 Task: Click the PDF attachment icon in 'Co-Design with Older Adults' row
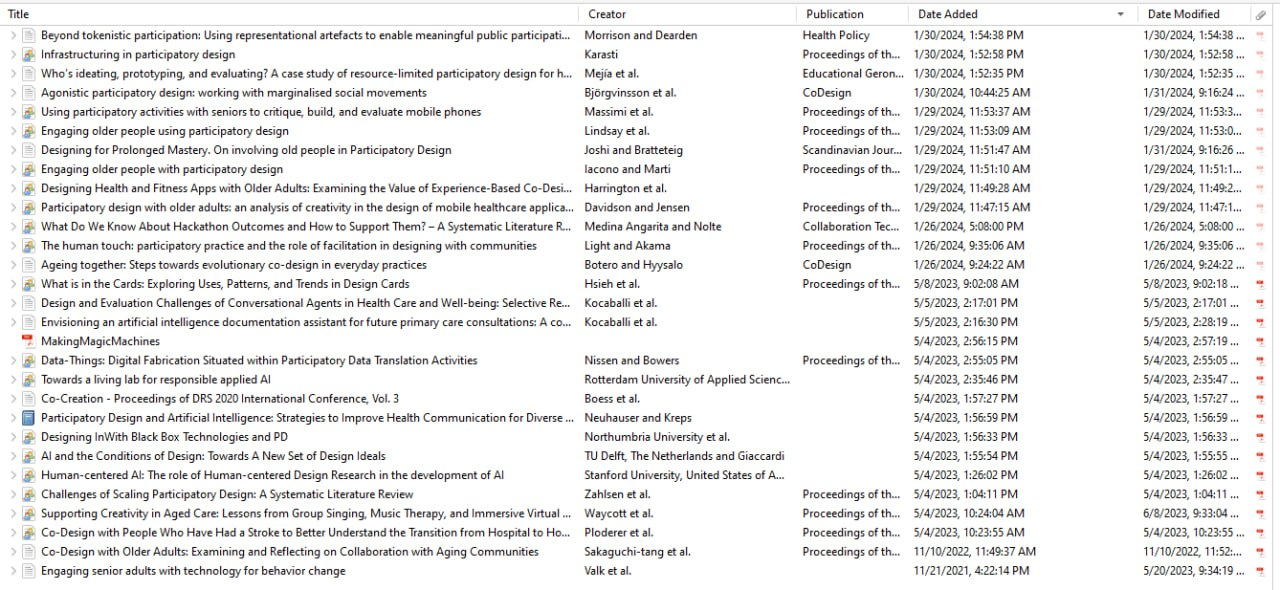1261,552
